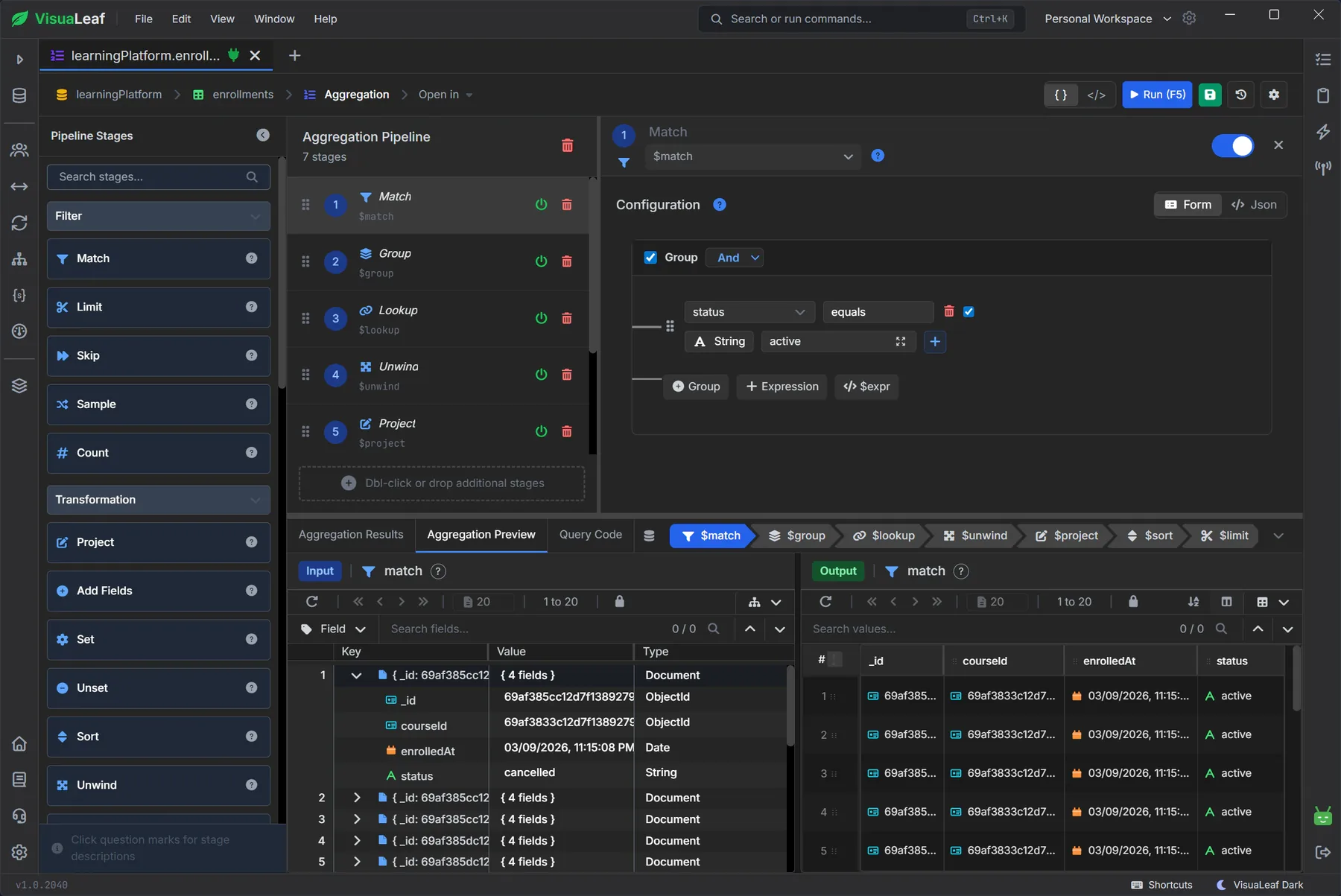Viewport: 1341px width, 896px height.
Task: Open workspace settings gear in title bar
Action: click(1190, 18)
